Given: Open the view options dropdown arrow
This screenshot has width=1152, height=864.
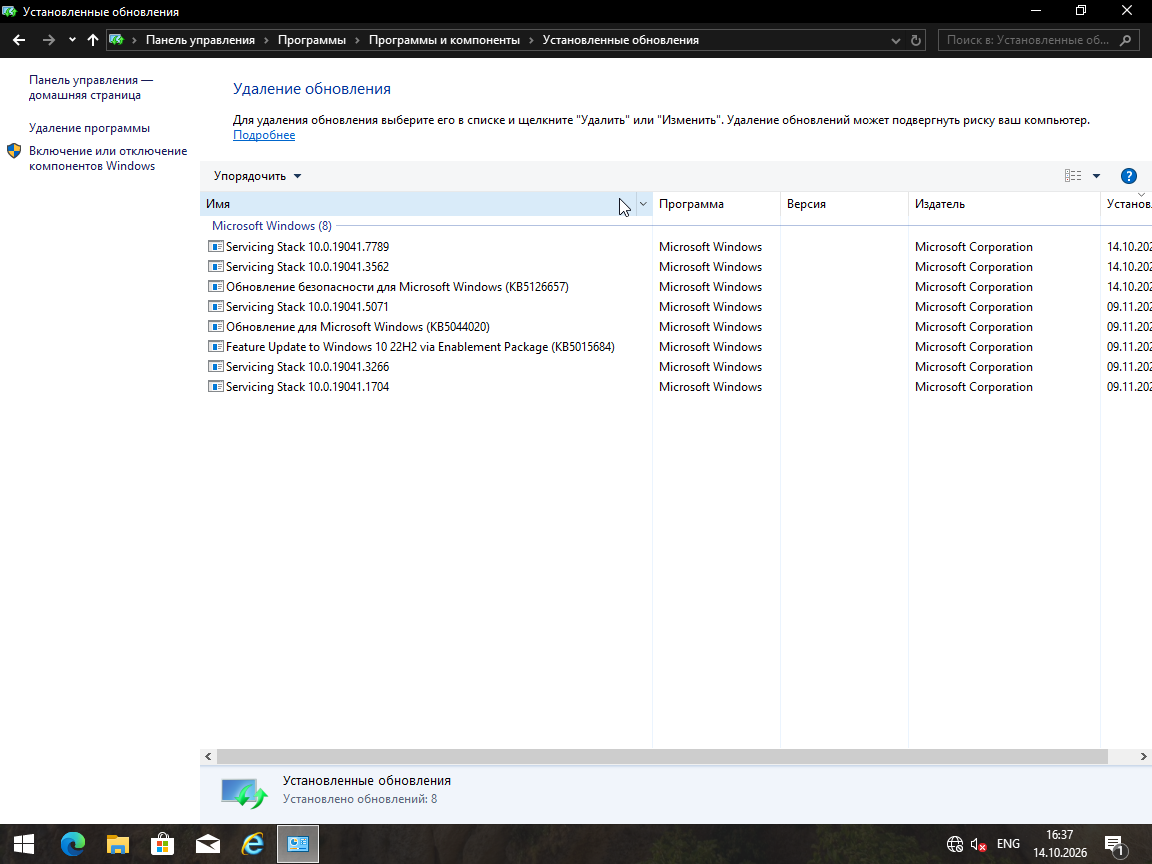Looking at the screenshot, I should pyautogui.click(x=1096, y=176).
